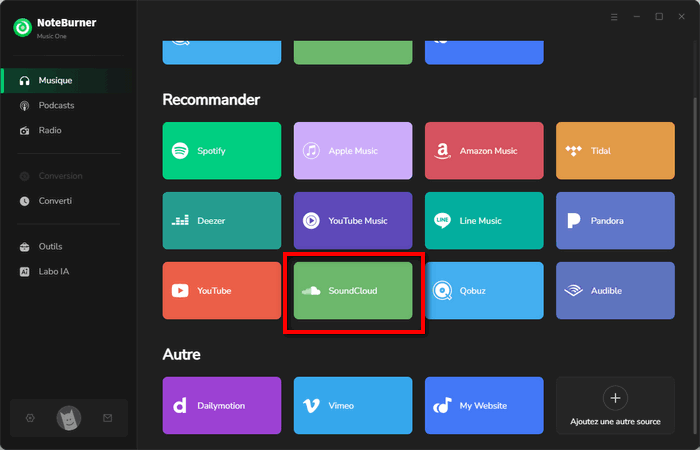
Task: Click the NoteBurner title text
Action: (67, 23)
